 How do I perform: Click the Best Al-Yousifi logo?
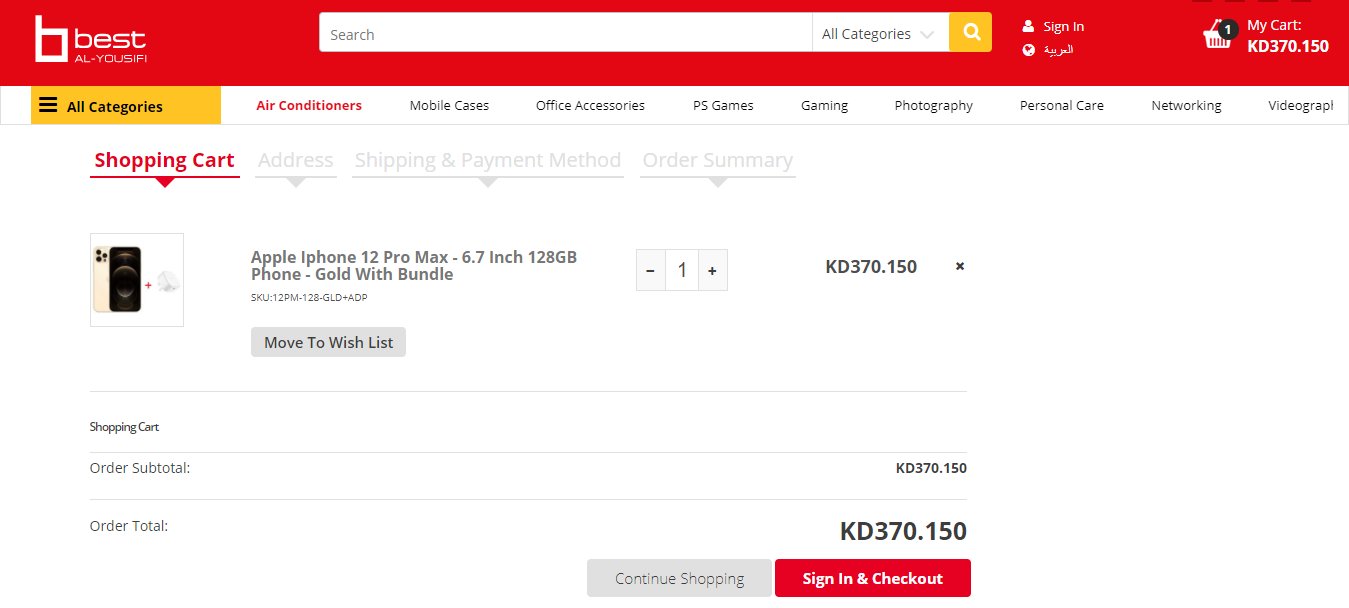coord(90,40)
